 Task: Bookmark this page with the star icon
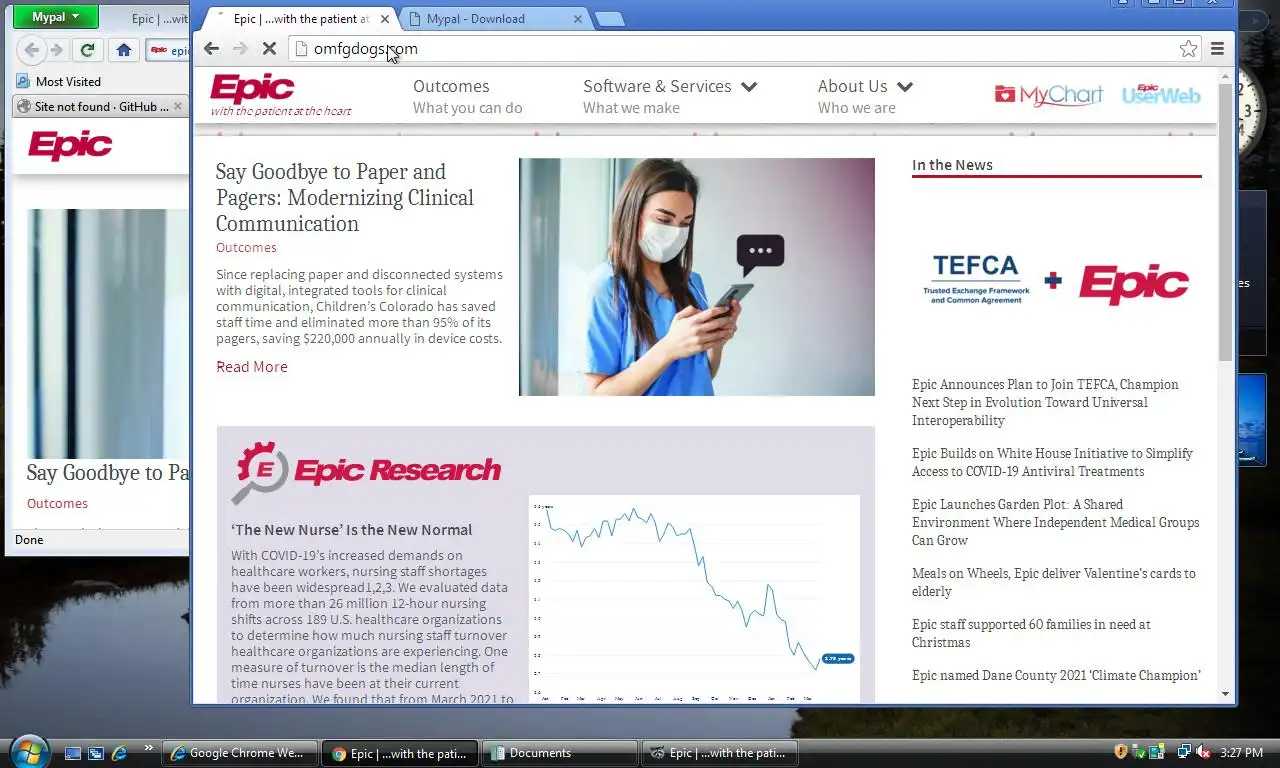click(1188, 48)
